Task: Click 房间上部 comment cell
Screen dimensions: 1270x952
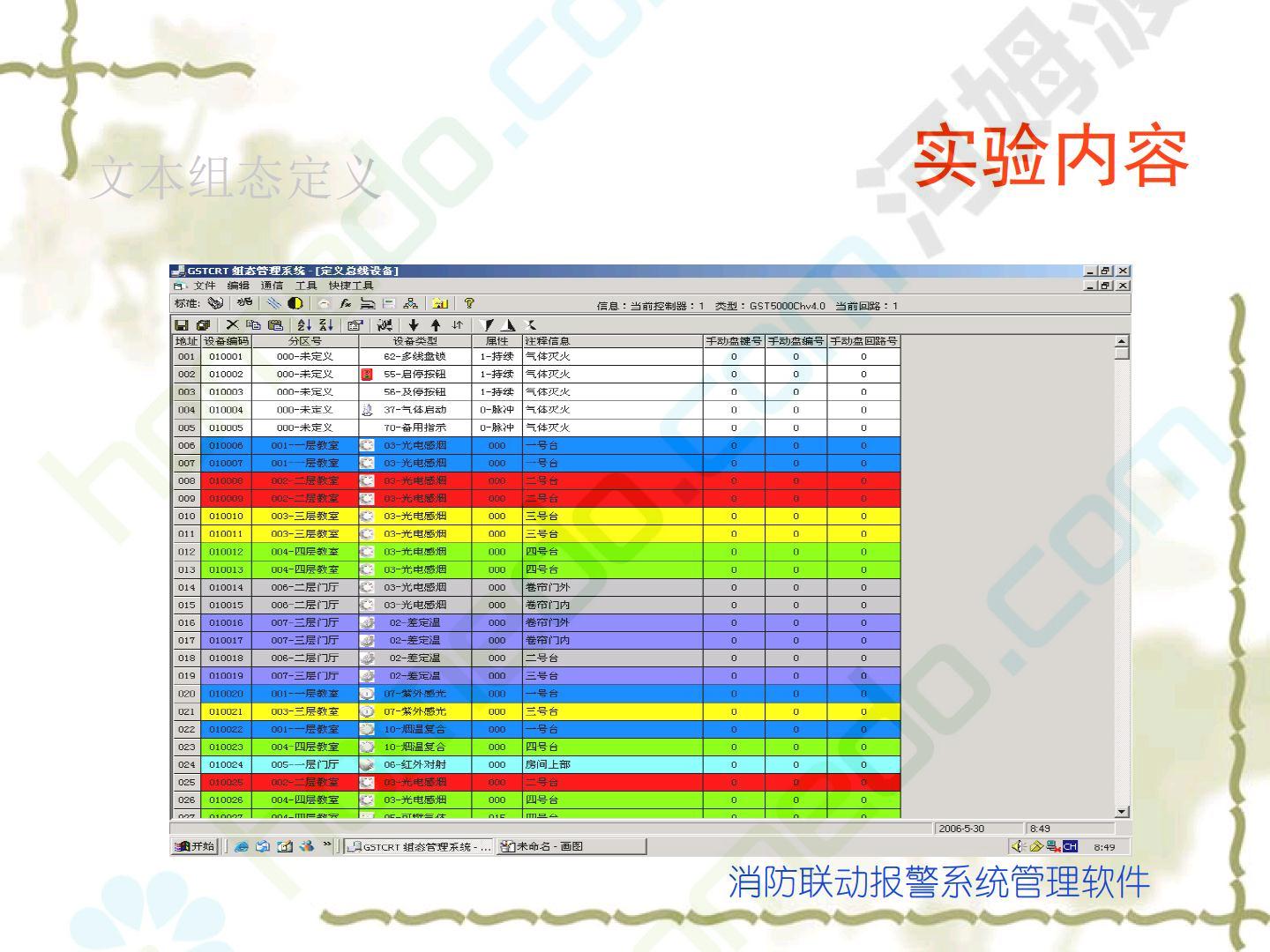Action: click(x=613, y=764)
